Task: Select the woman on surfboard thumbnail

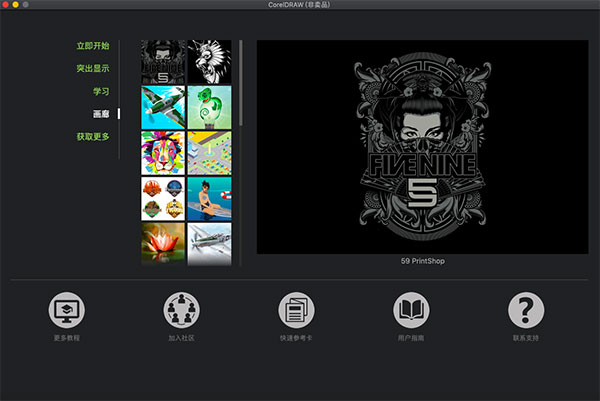Action: [x=209, y=199]
